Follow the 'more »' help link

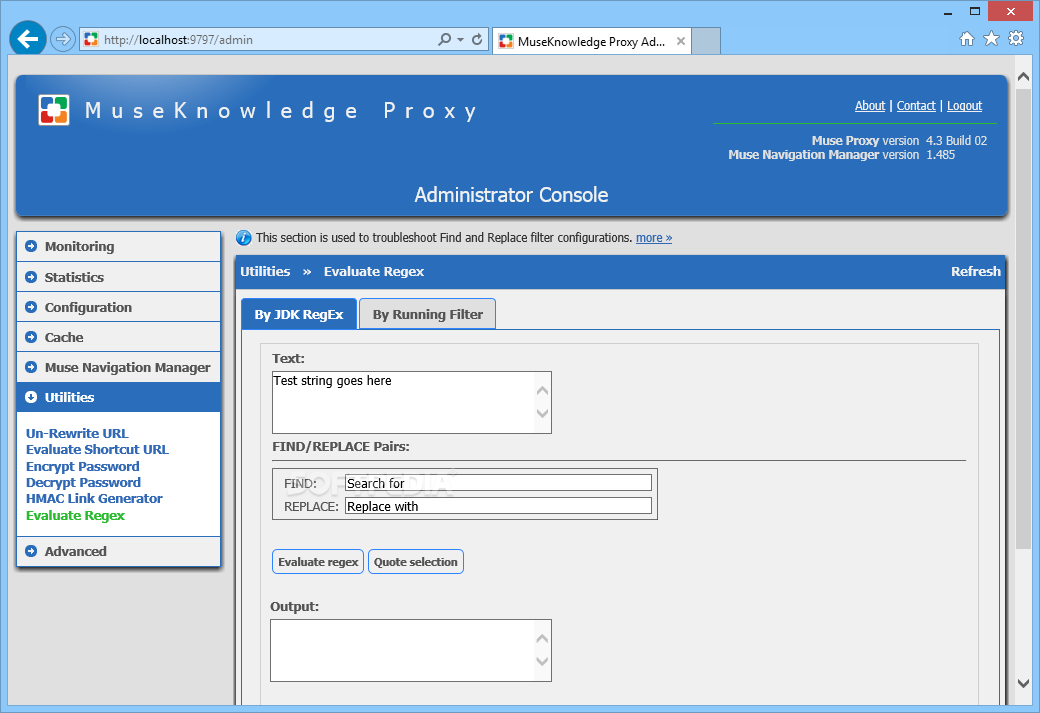click(654, 237)
